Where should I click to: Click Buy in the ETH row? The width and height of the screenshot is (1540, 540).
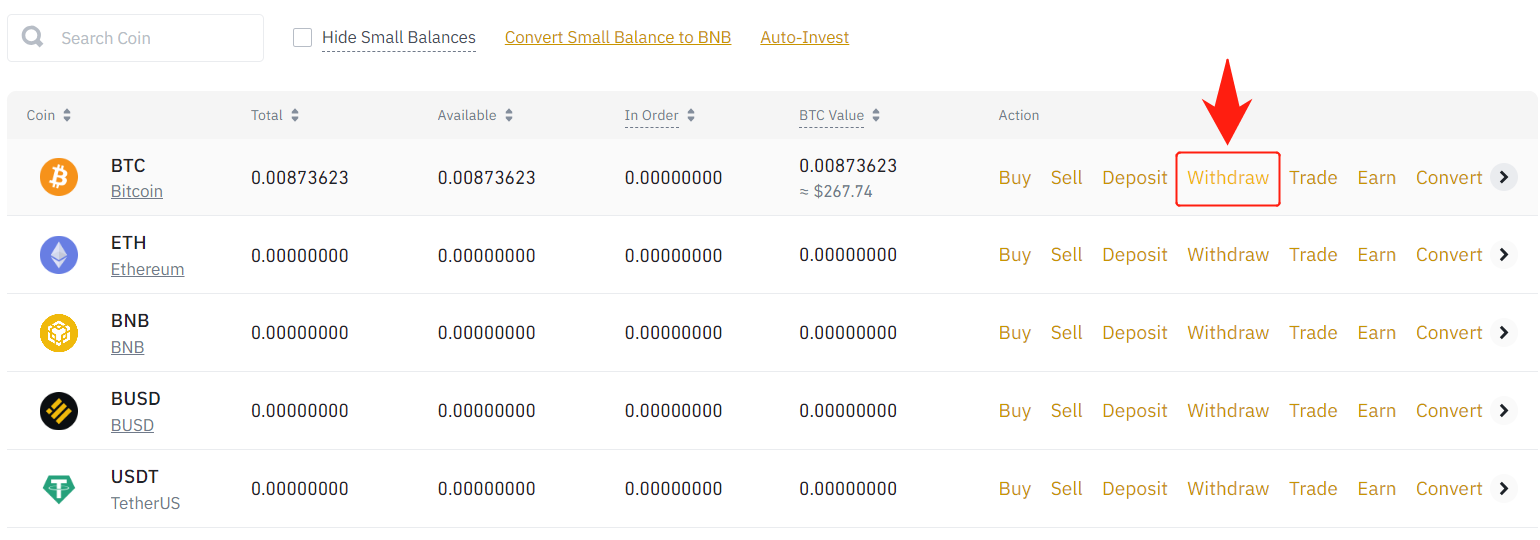click(x=1015, y=255)
